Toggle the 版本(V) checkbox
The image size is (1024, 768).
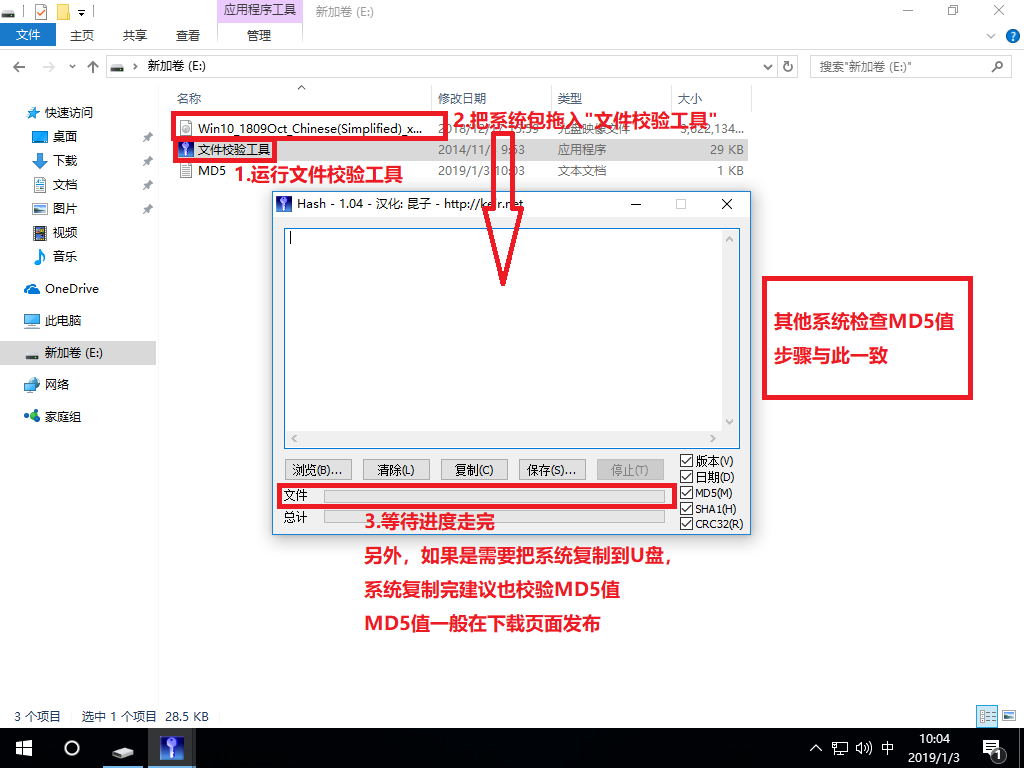tap(686, 460)
